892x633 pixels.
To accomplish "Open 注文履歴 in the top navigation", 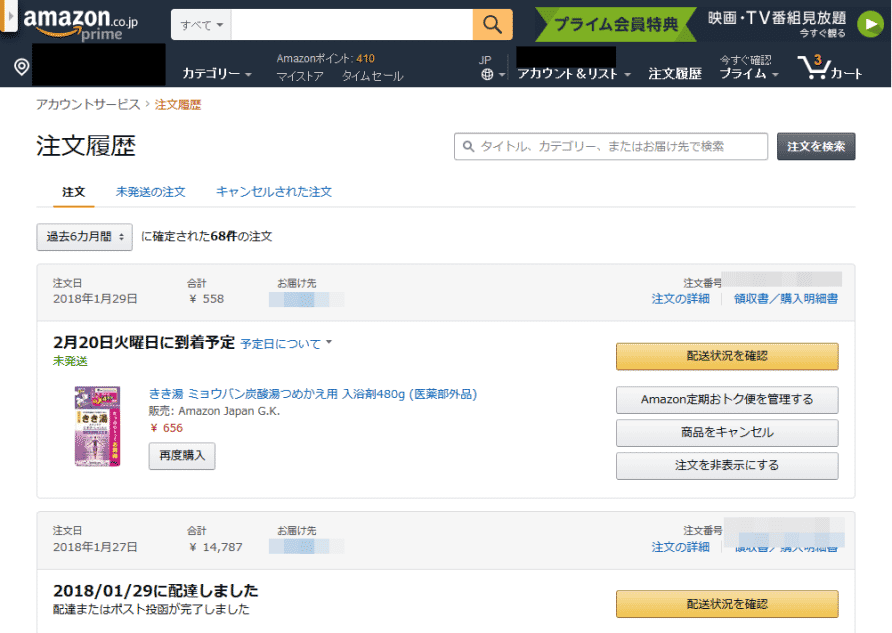I will pos(675,73).
